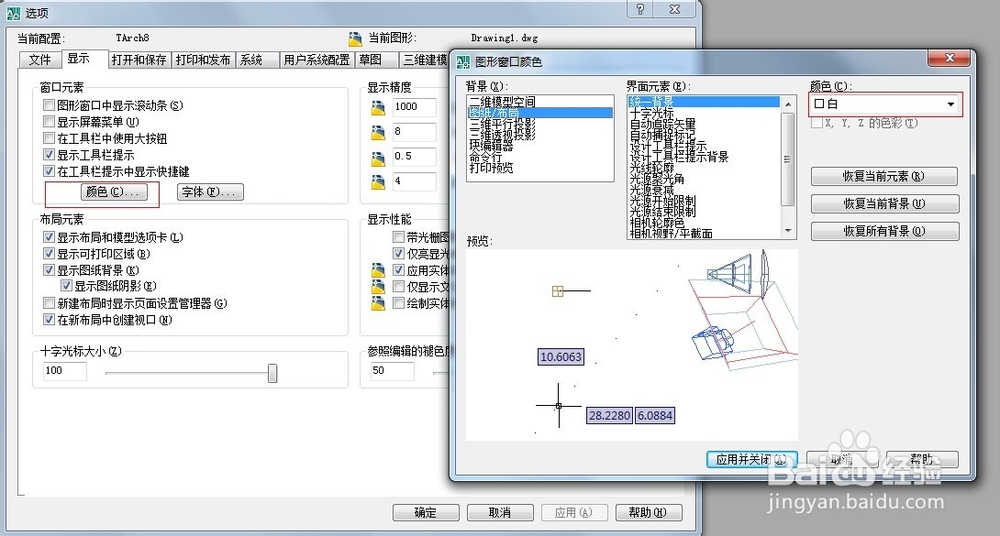This screenshot has height=536, width=1000.
Task: Toggle 显示可打印区域 checkbox
Action: click(x=48, y=253)
